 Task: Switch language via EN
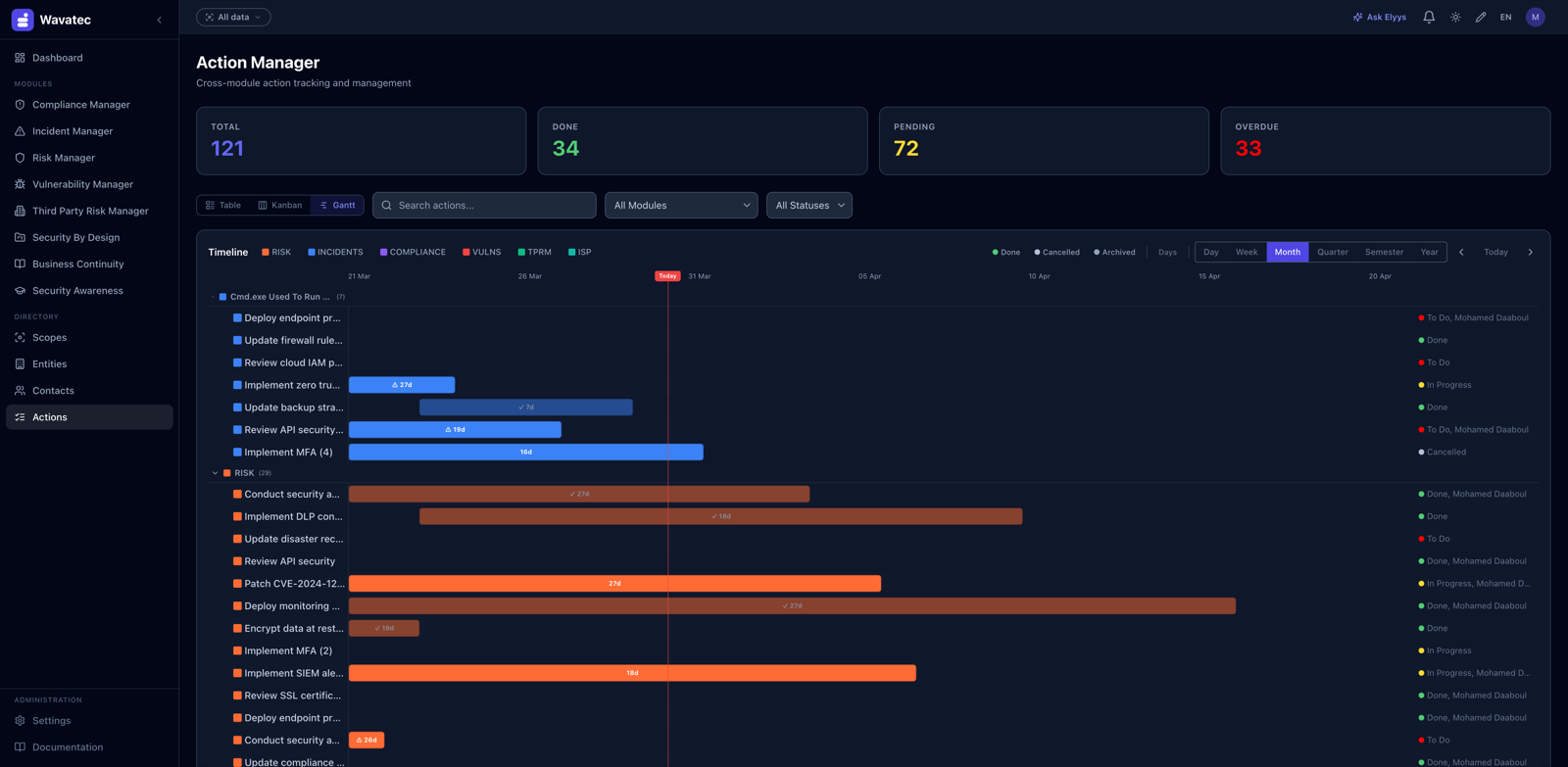pyautogui.click(x=1506, y=17)
